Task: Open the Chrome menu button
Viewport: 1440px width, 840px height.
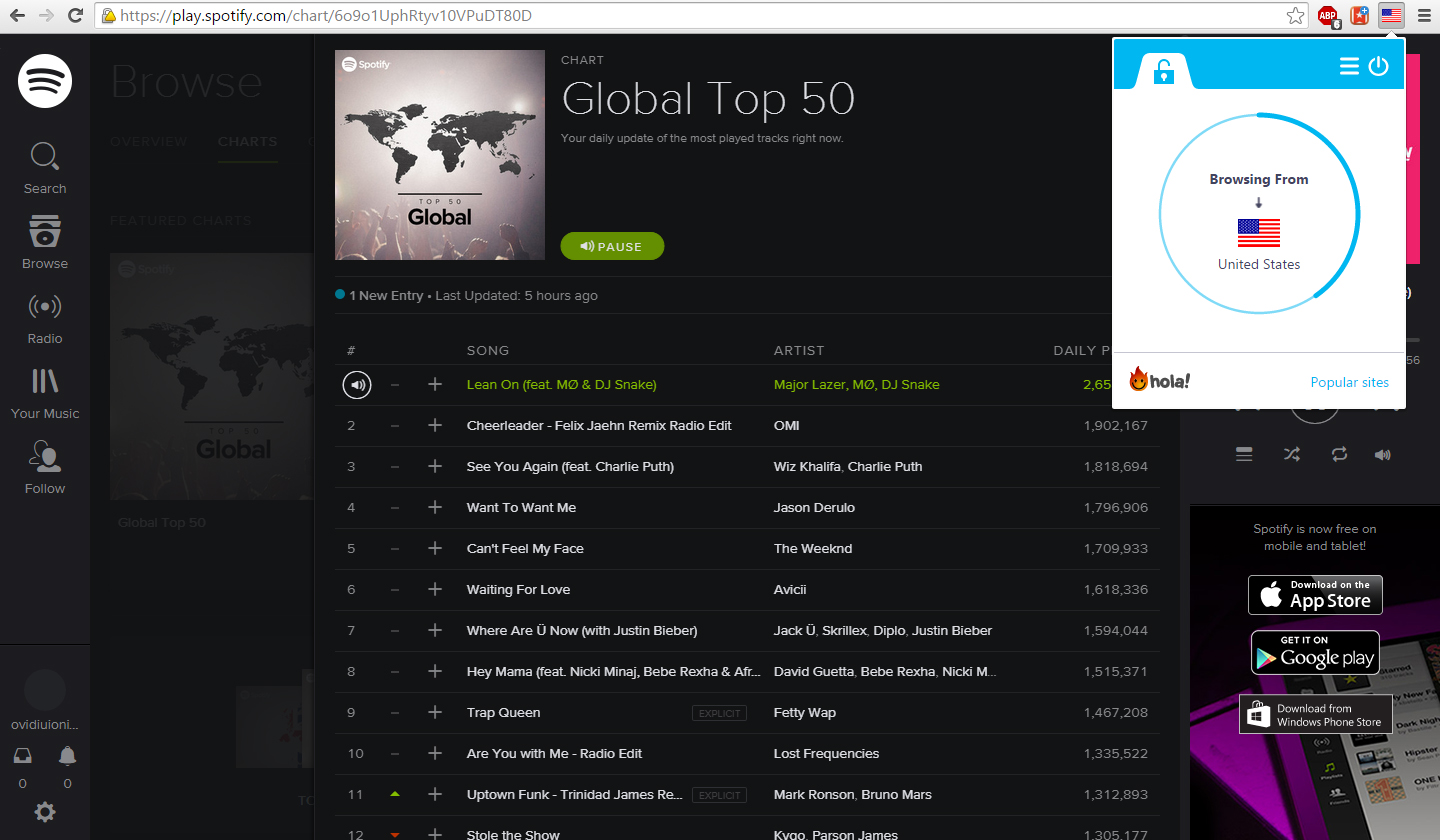Action: click(x=1424, y=16)
